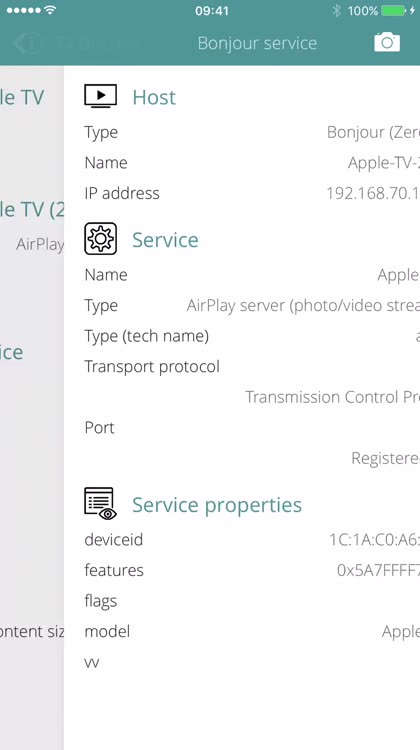Tap the Wi-Fi signal icon
The height and width of the screenshot is (750, 420).
[50, 10]
